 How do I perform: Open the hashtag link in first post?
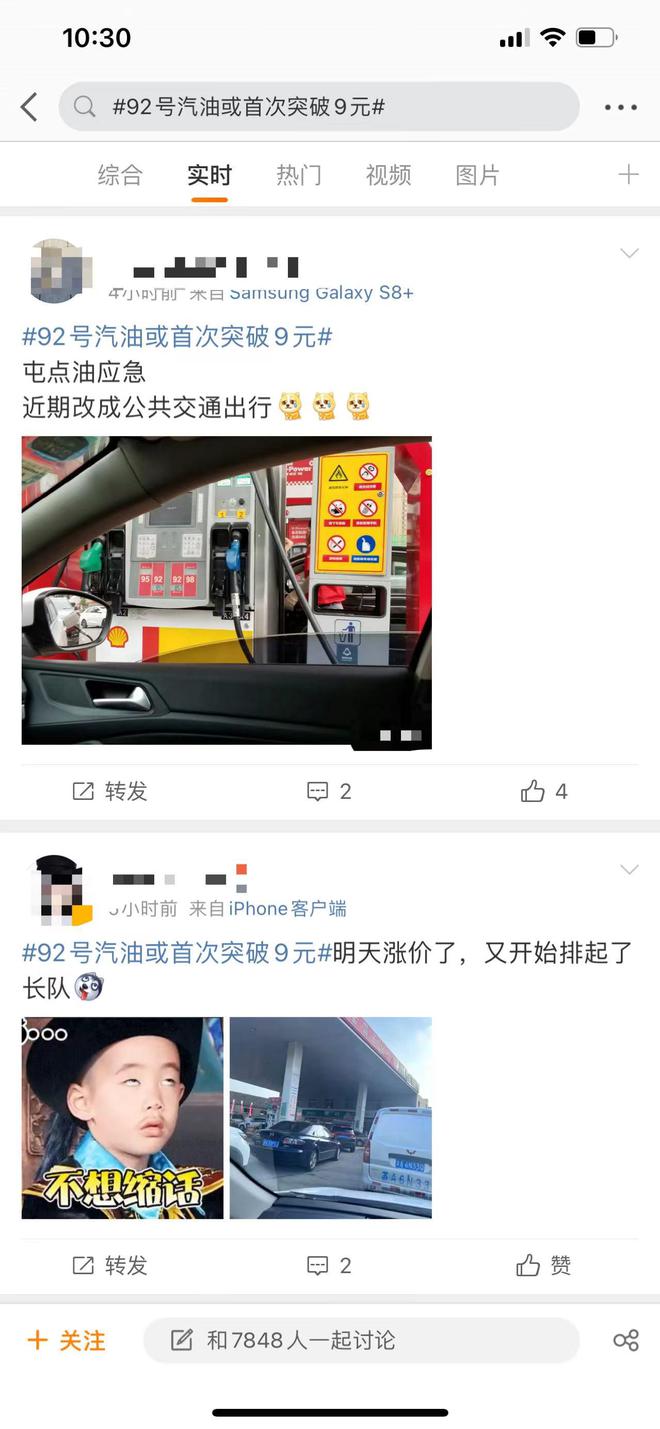(177, 337)
